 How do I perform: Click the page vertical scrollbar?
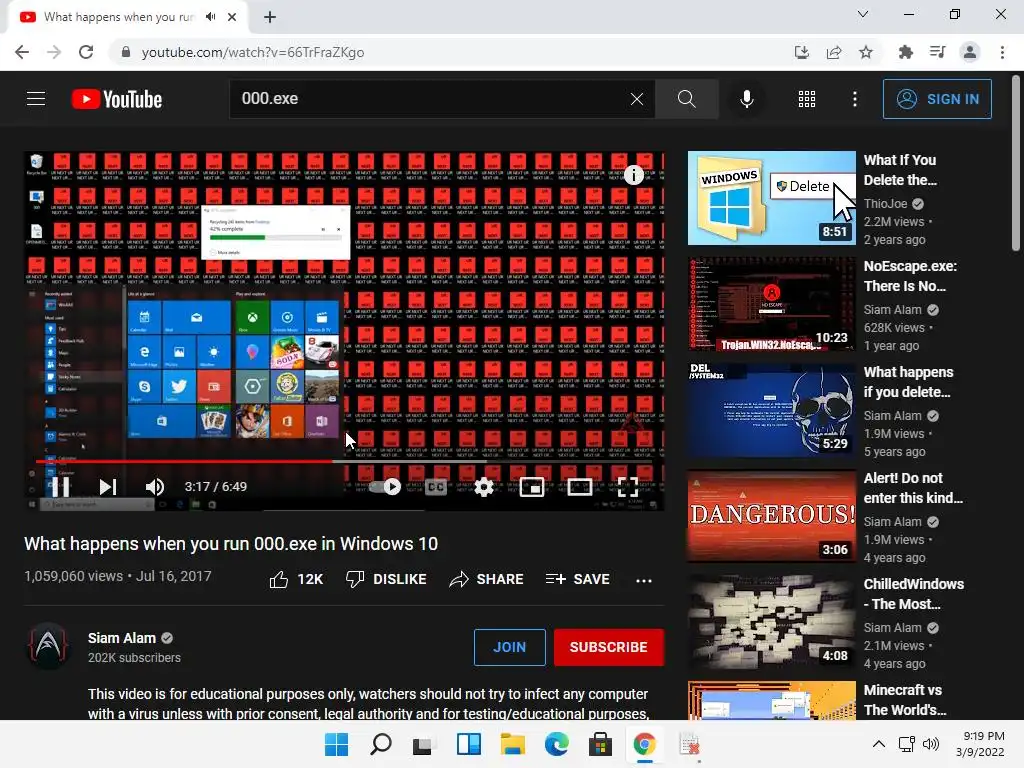coord(1016,163)
